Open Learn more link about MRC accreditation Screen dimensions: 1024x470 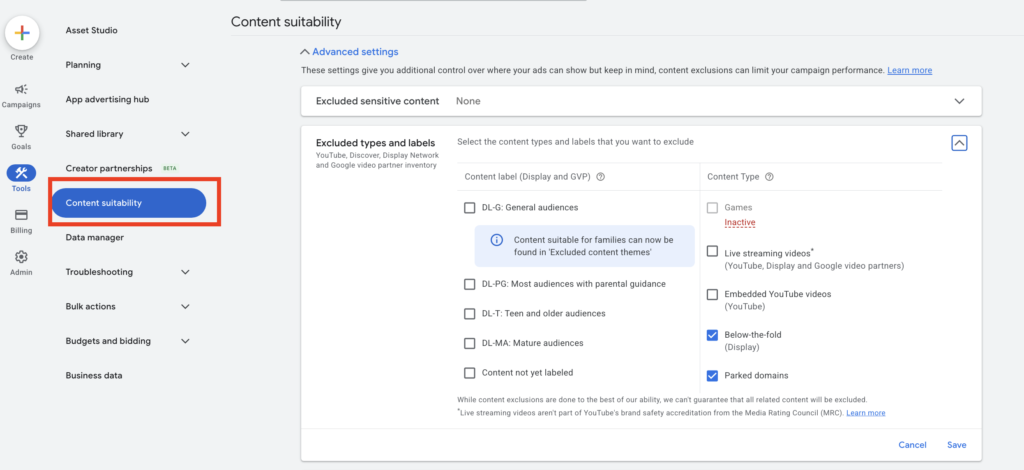[x=866, y=413]
